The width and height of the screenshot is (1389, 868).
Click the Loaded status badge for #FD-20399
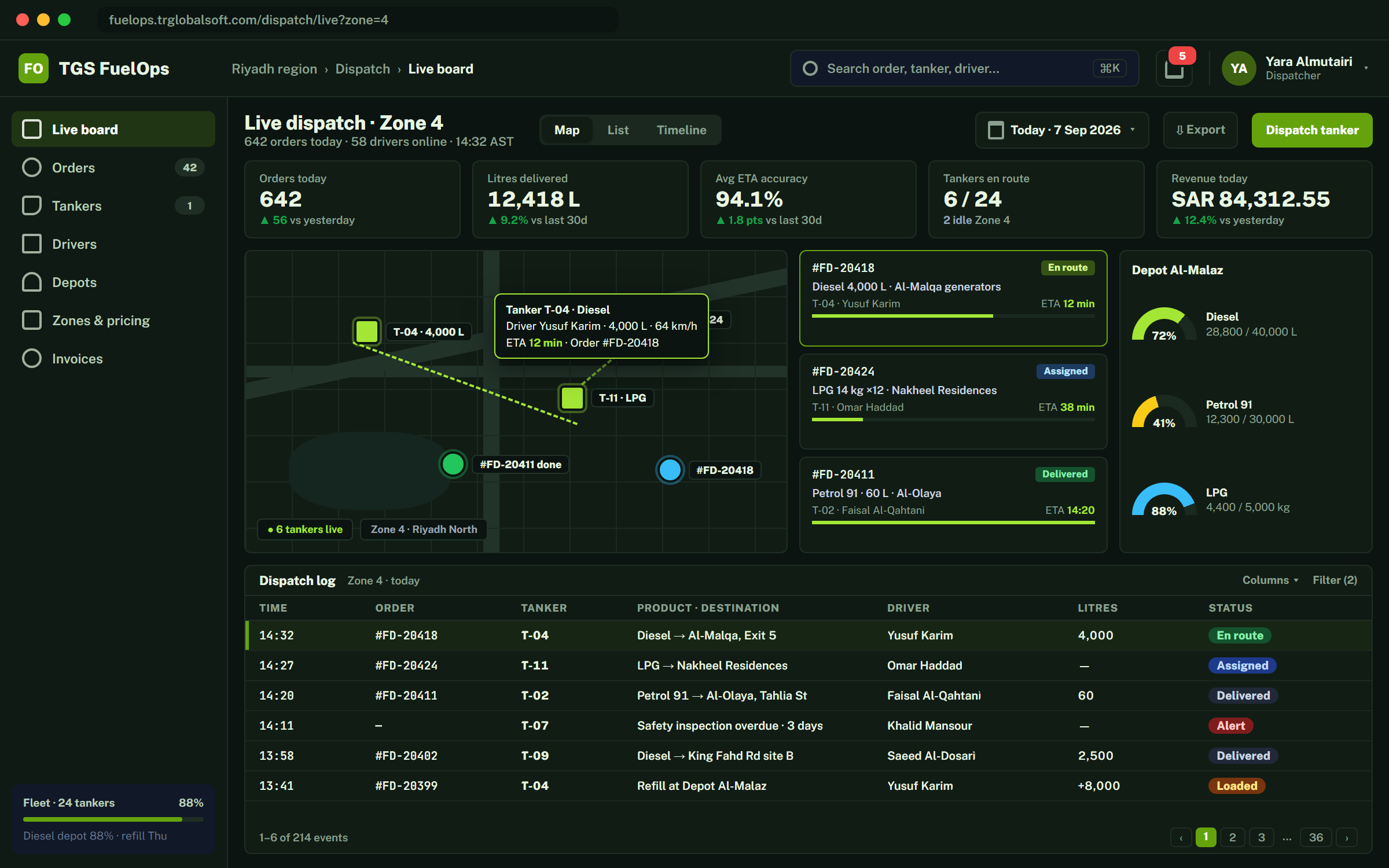coord(1237,786)
